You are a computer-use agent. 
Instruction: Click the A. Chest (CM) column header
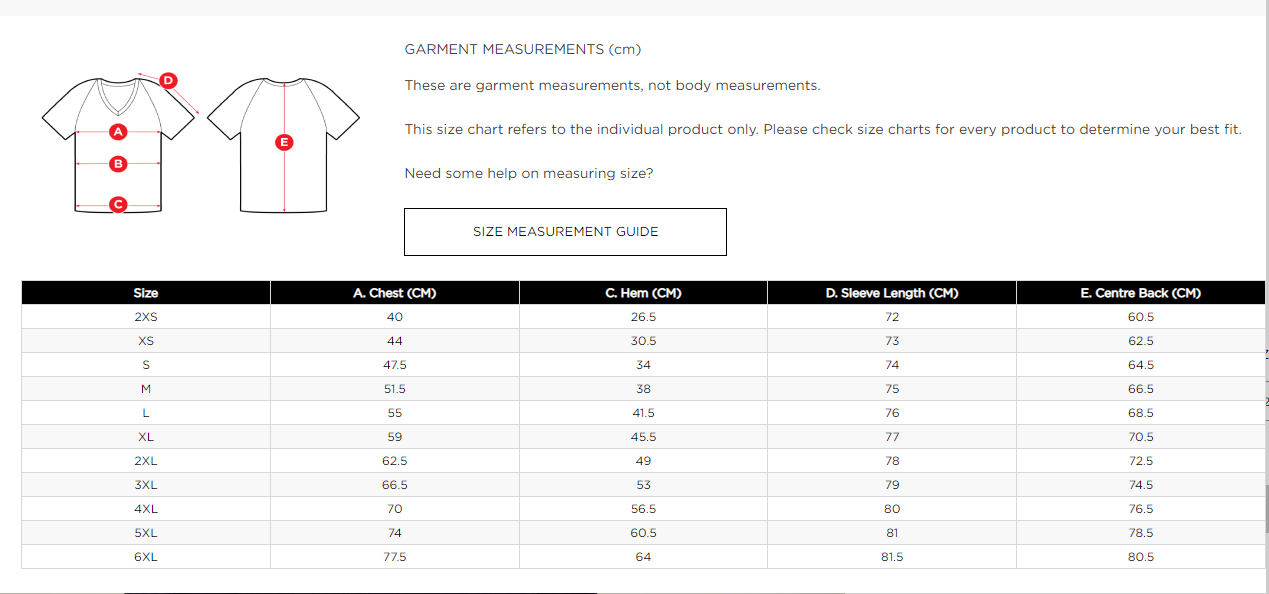(394, 293)
